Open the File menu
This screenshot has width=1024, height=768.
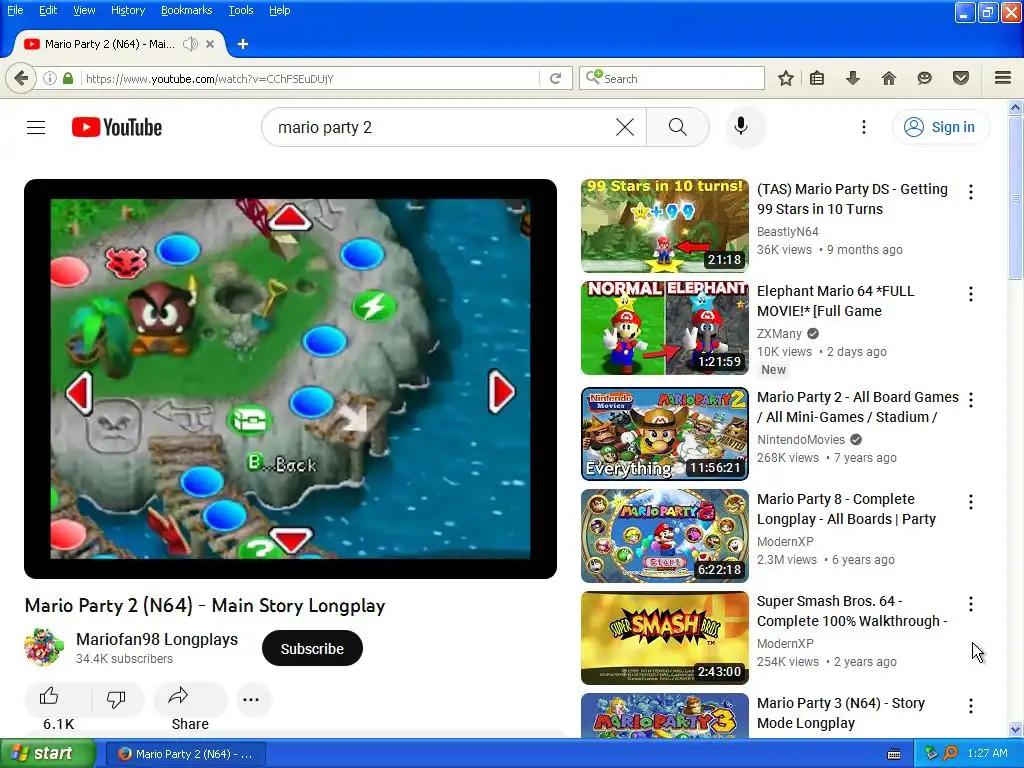coord(15,10)
